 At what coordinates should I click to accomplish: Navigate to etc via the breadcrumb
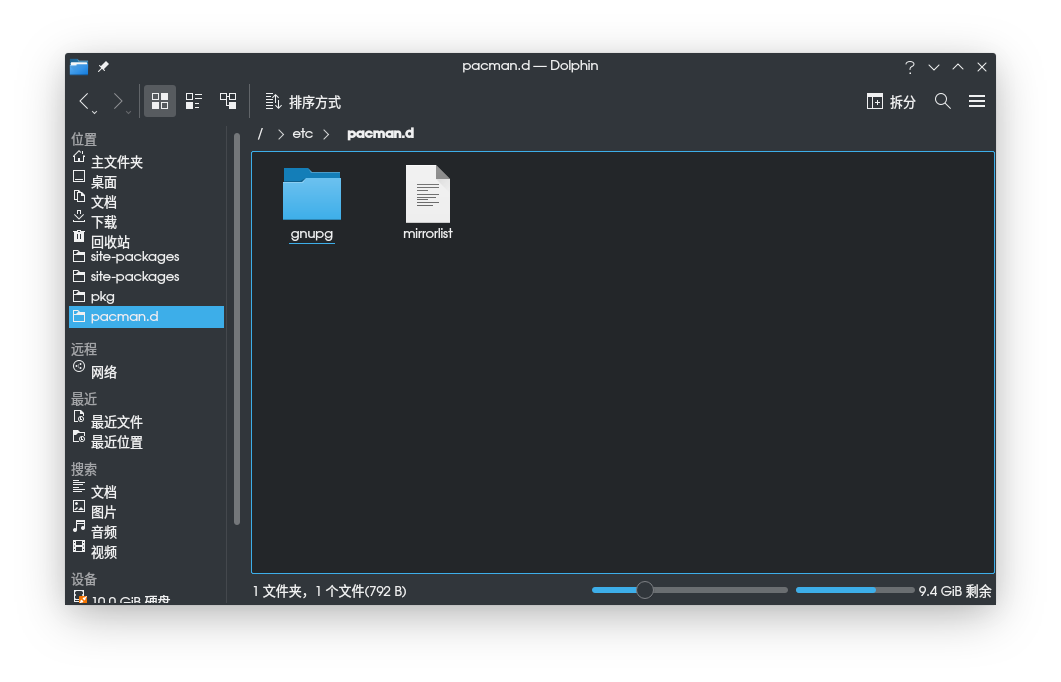303,133
